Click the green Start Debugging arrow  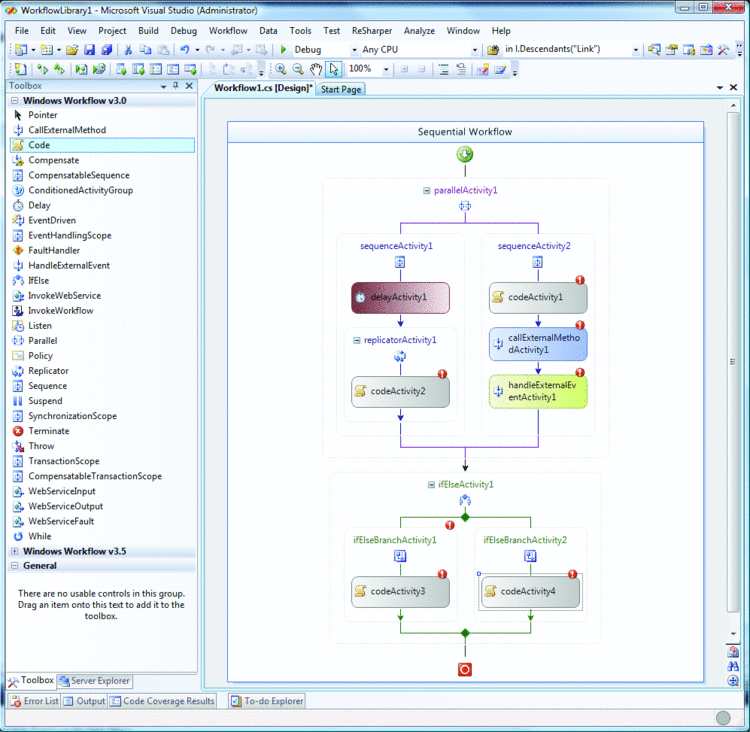pos(283,49)
